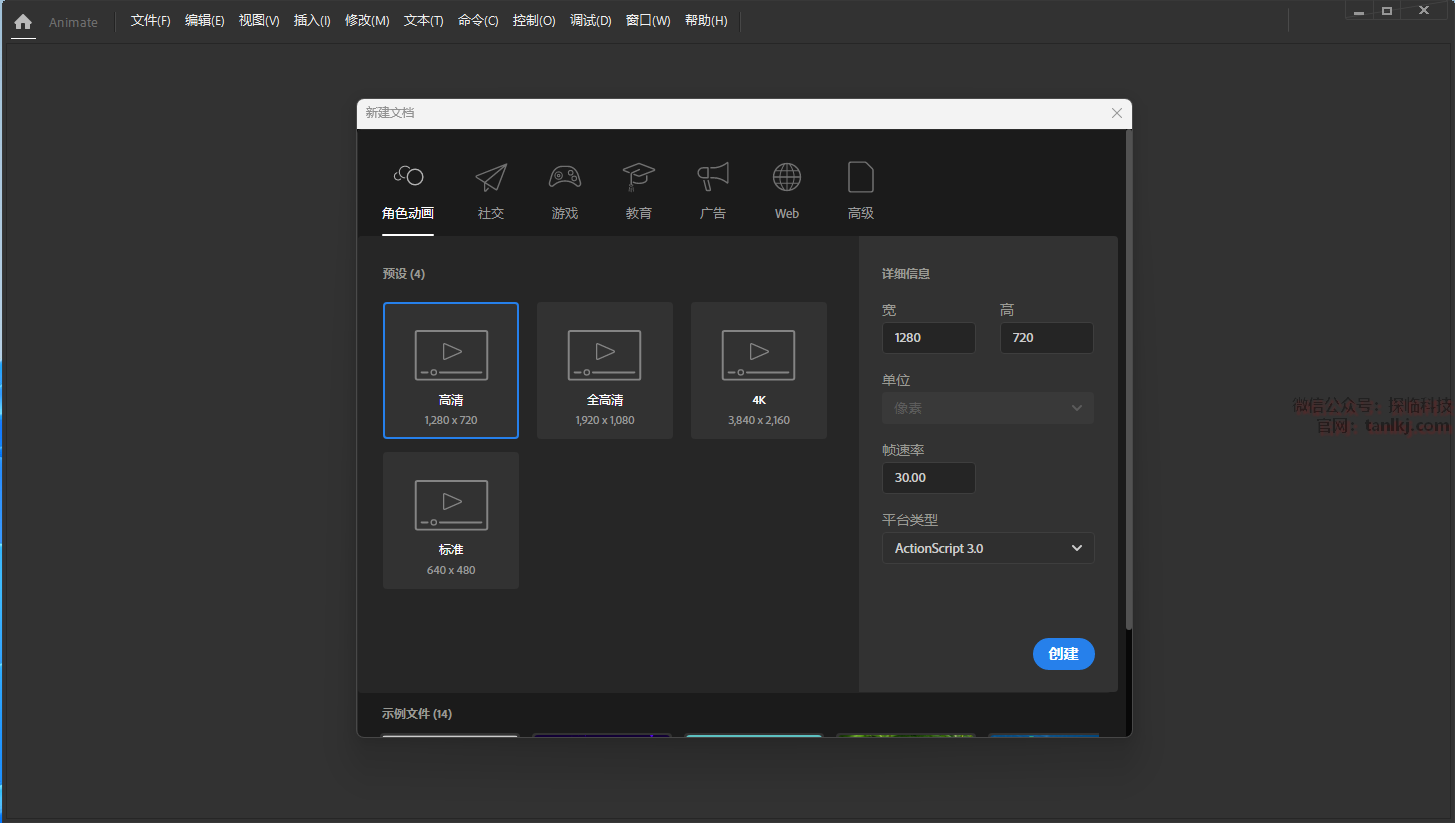Screen dimensions: 1455x823
Task: Choose the 4K 3840 x 2160 preset
Action: point(759,370)
